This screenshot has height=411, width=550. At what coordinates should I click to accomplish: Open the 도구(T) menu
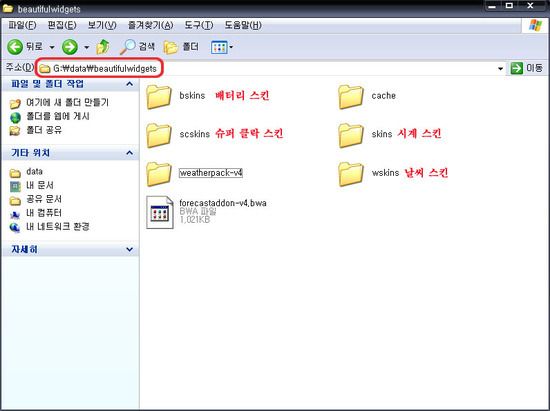(x=199, y=25)
